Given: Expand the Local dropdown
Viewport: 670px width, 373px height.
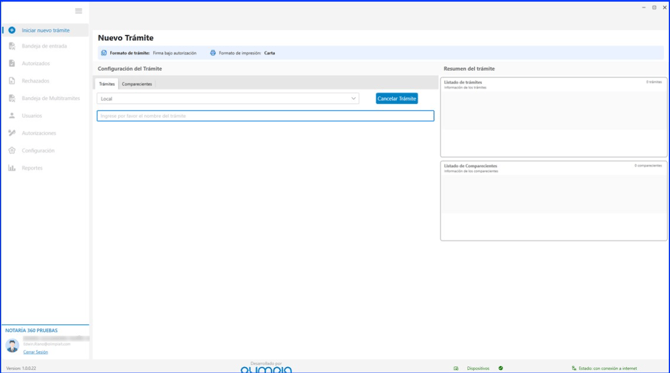Looking at the screenshot, I should [x=228, y=99].
